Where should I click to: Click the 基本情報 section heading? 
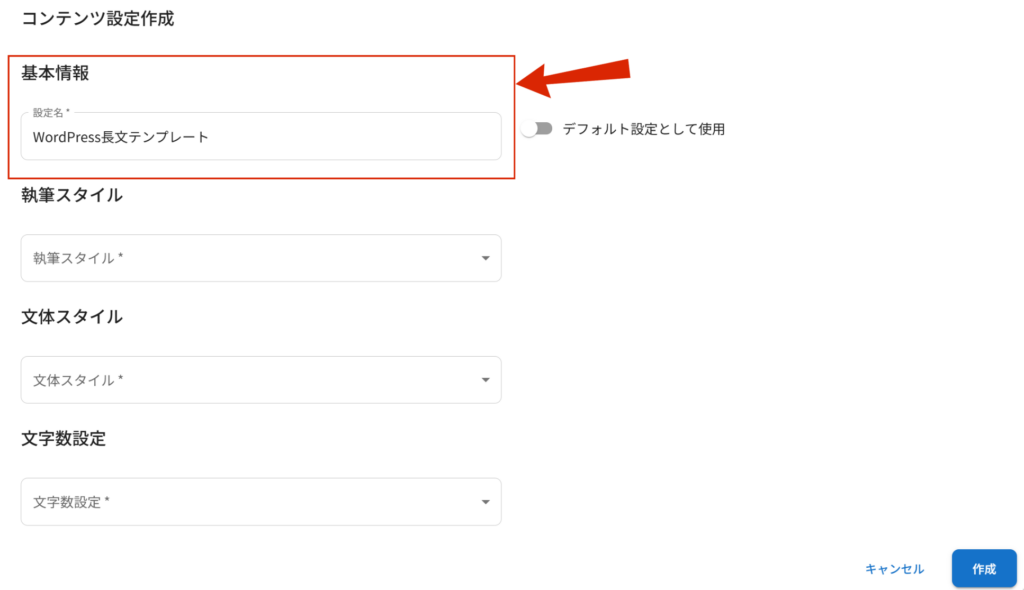pyautogui.click(x=55, y=73)
